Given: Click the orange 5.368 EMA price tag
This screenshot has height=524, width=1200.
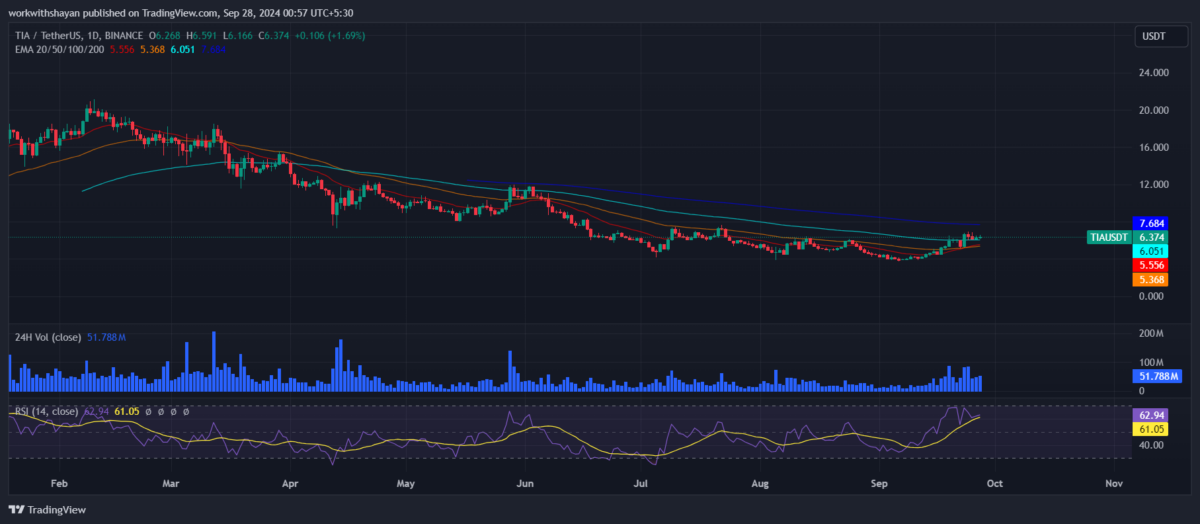Looking at the screenshot, I should tap(1148, 280).
